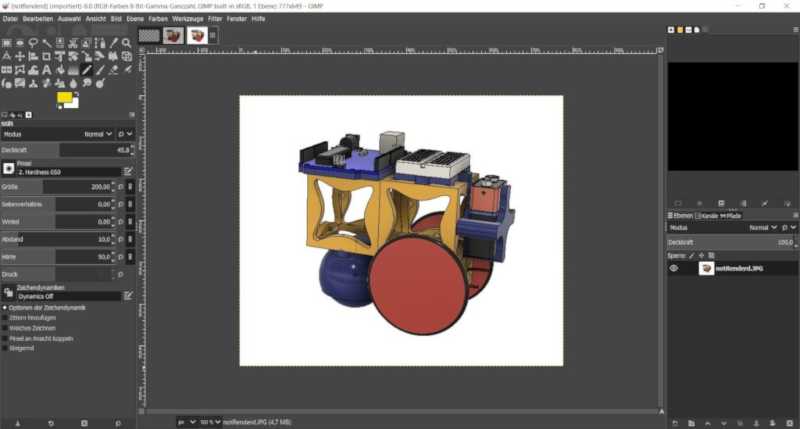
Task: Open tool options tab configuration menu
Action: tap(132, 115)
